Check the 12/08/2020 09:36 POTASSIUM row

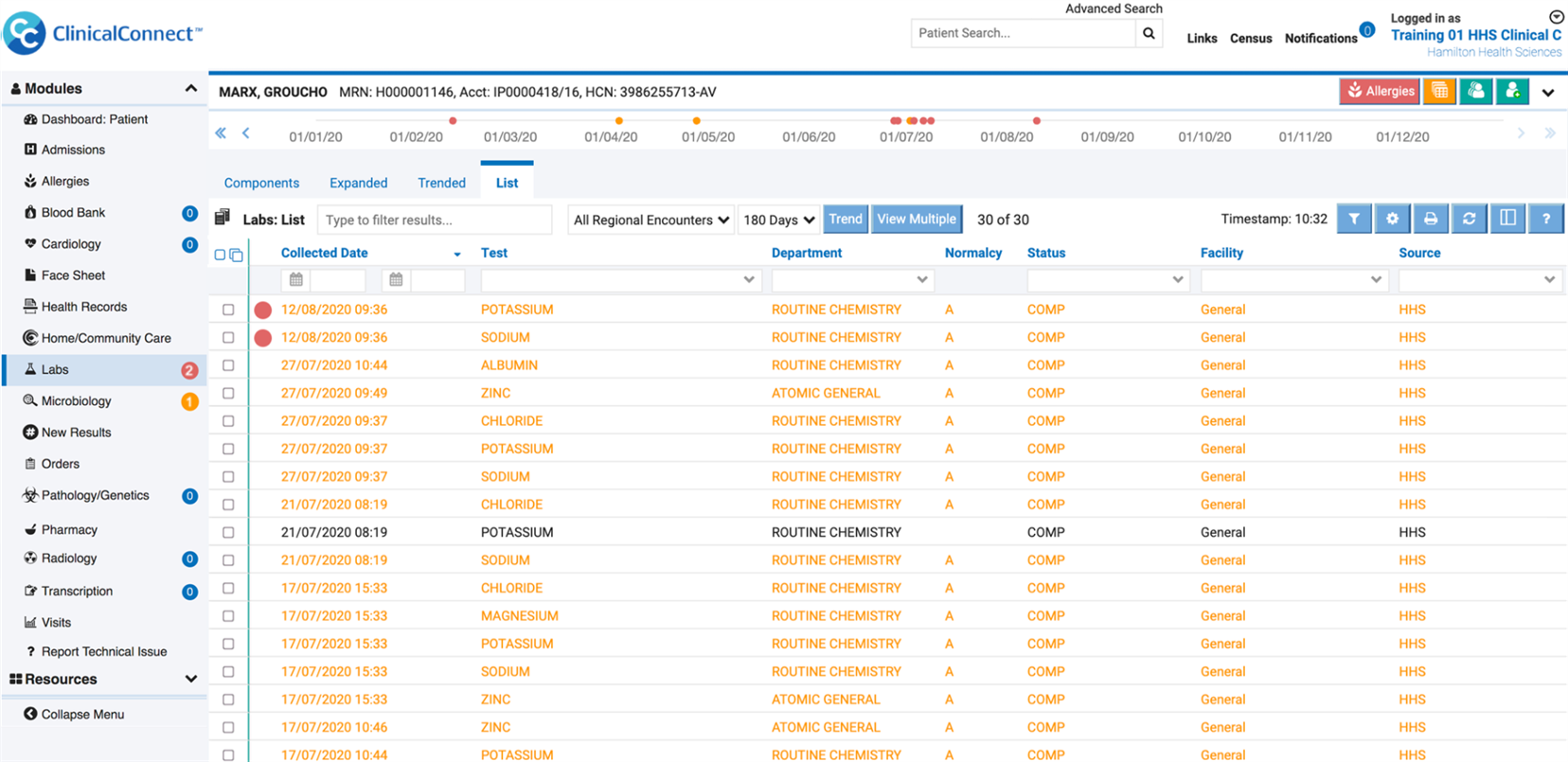(228, 310)
